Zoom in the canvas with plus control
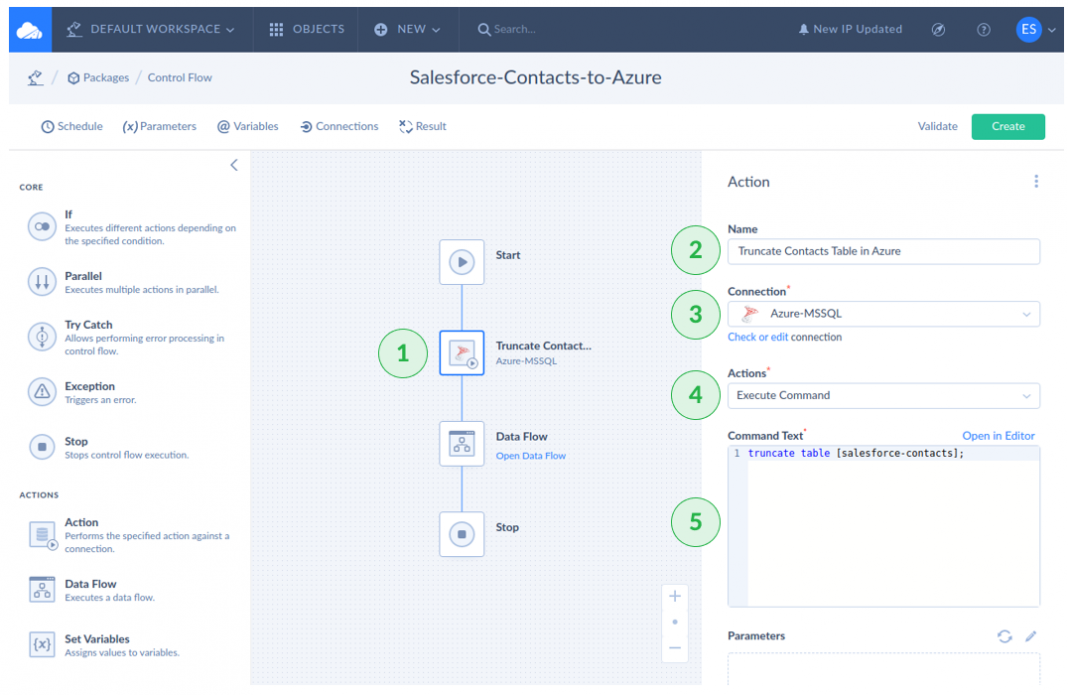Viewport: 1068px width, 695px height. (x=674, y=597)
